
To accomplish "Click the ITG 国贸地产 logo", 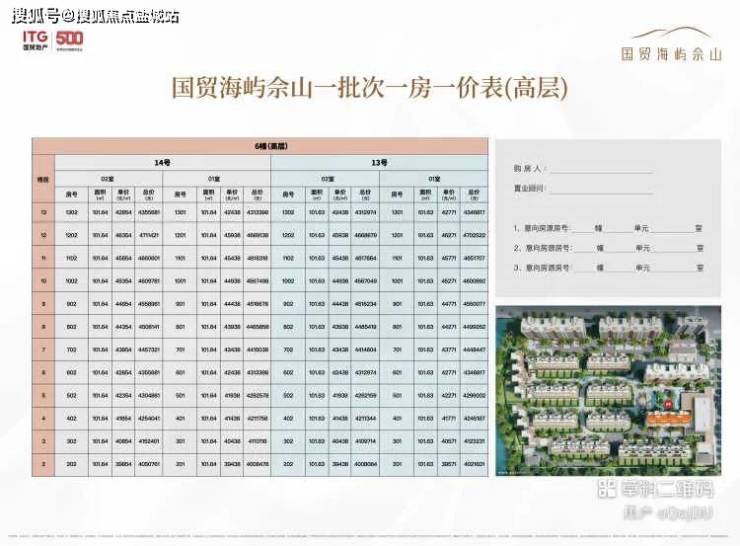I will 35,41.
